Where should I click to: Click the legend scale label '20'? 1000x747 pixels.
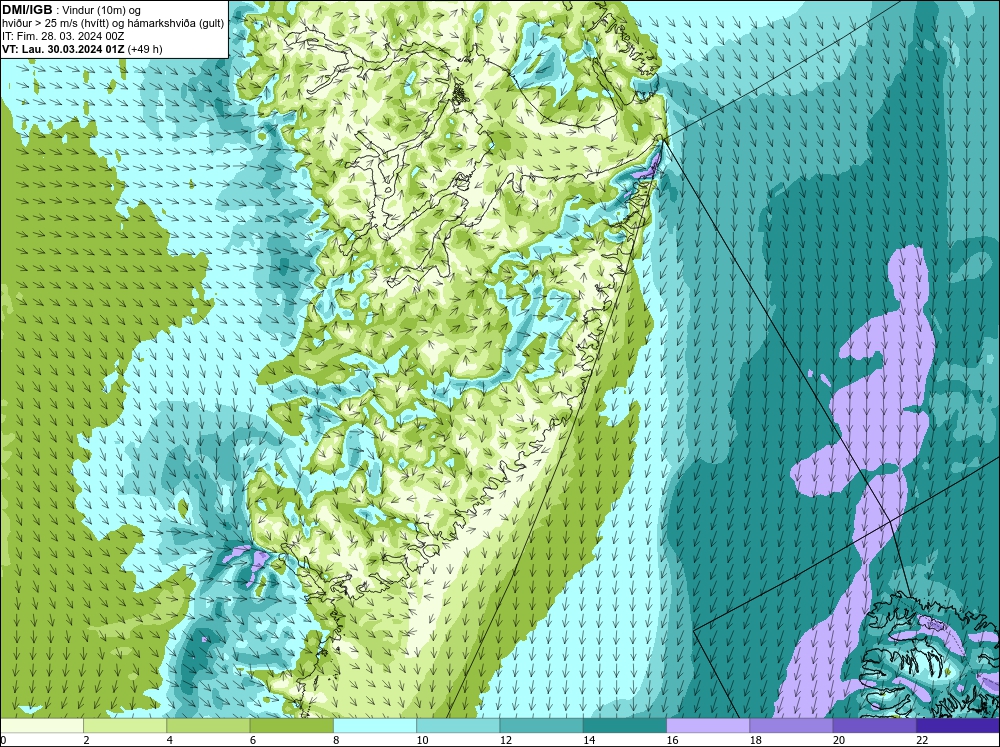[839, 740]
